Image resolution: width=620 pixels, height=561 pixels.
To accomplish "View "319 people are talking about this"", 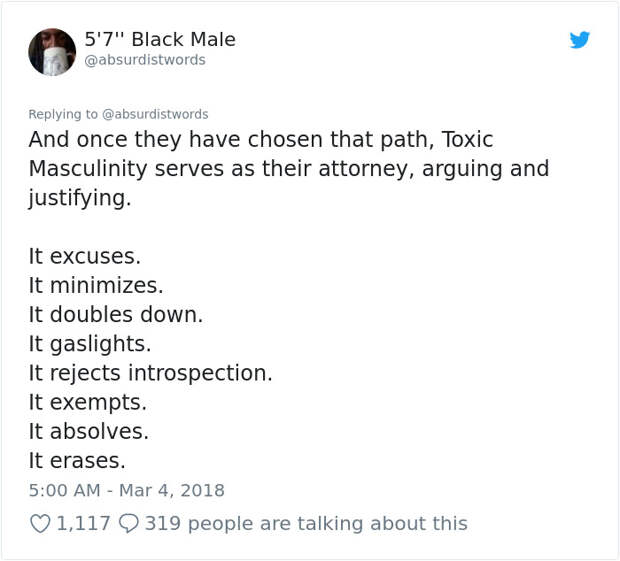I will click(306, 523).
